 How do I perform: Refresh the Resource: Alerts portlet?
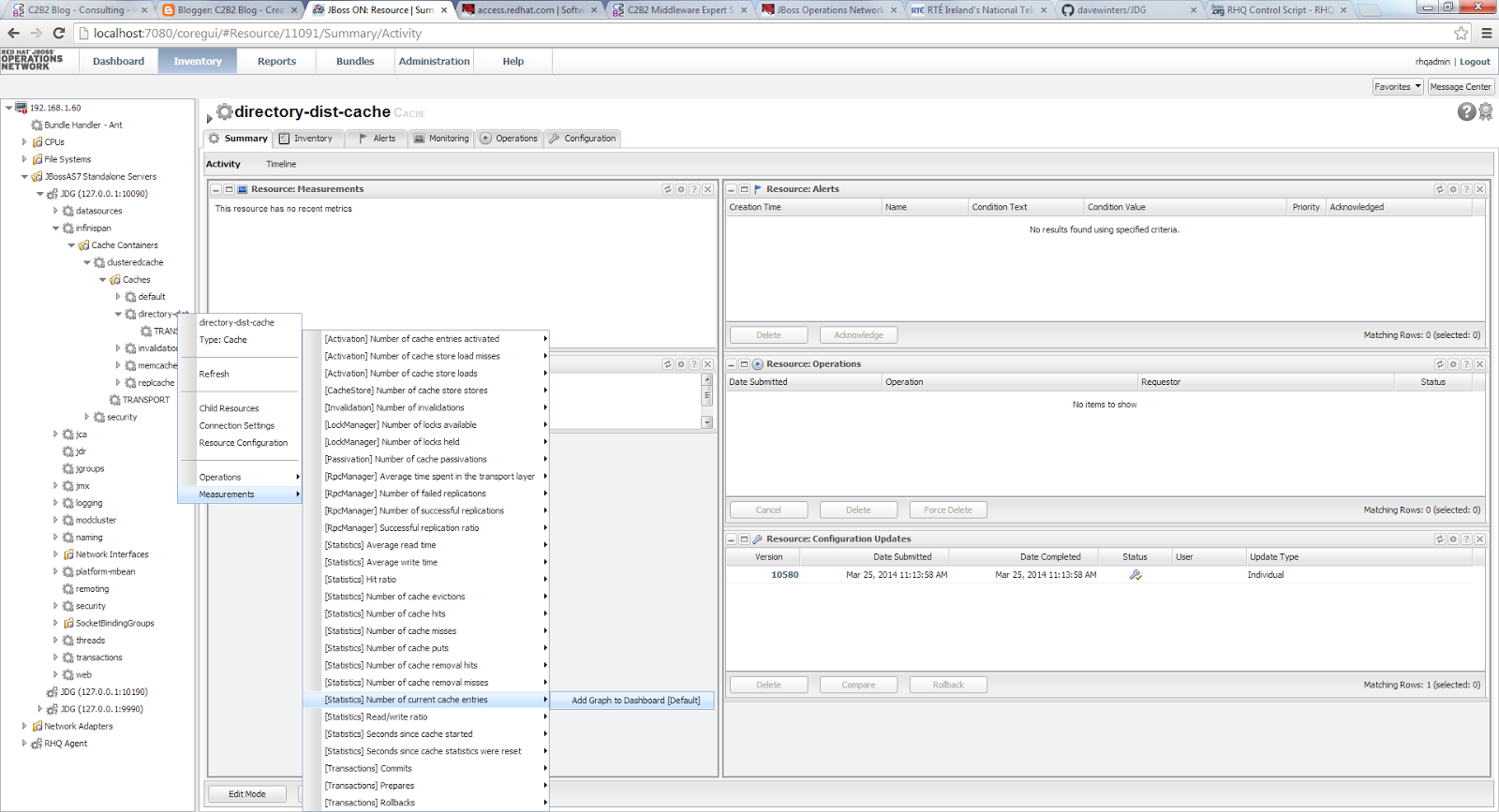click(x=1440, y=189)
